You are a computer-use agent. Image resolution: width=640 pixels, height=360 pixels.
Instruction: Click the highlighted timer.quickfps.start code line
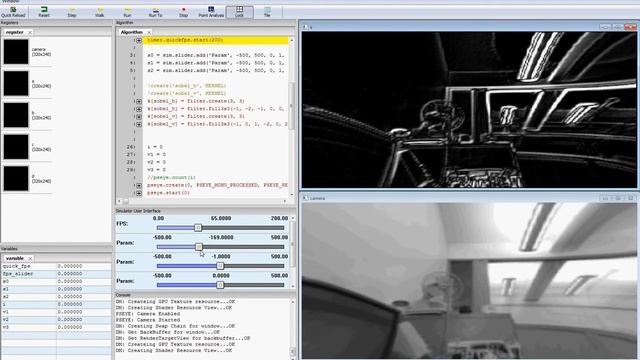[x=216, y=40]
